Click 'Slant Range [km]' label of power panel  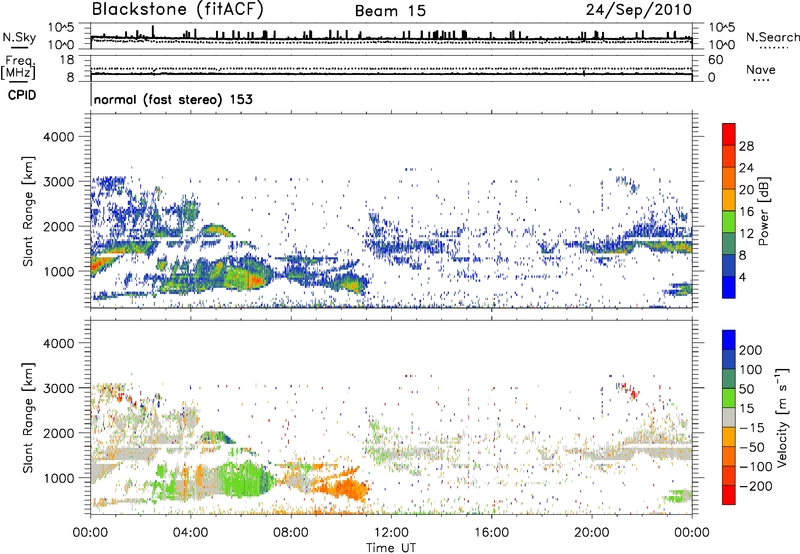(x=28, y=211)
